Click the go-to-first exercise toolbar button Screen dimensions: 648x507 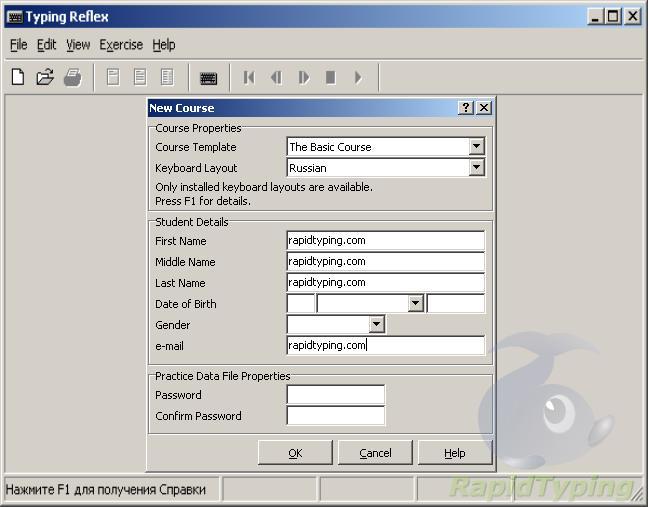[249, 77]
